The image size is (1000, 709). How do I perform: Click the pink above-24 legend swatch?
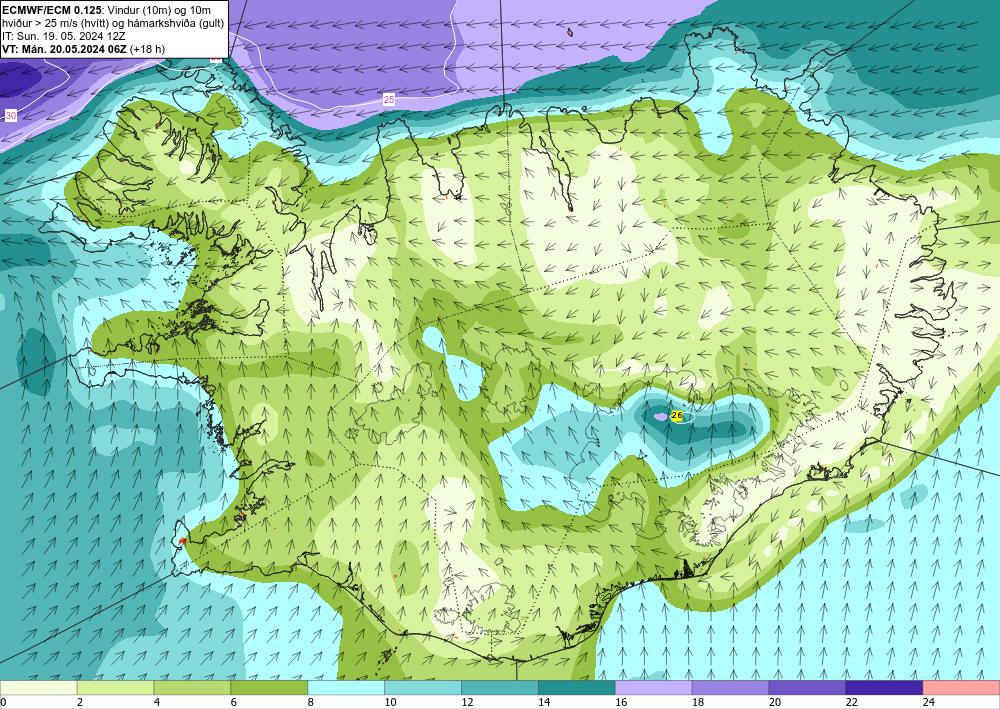[x=961, y=688]
